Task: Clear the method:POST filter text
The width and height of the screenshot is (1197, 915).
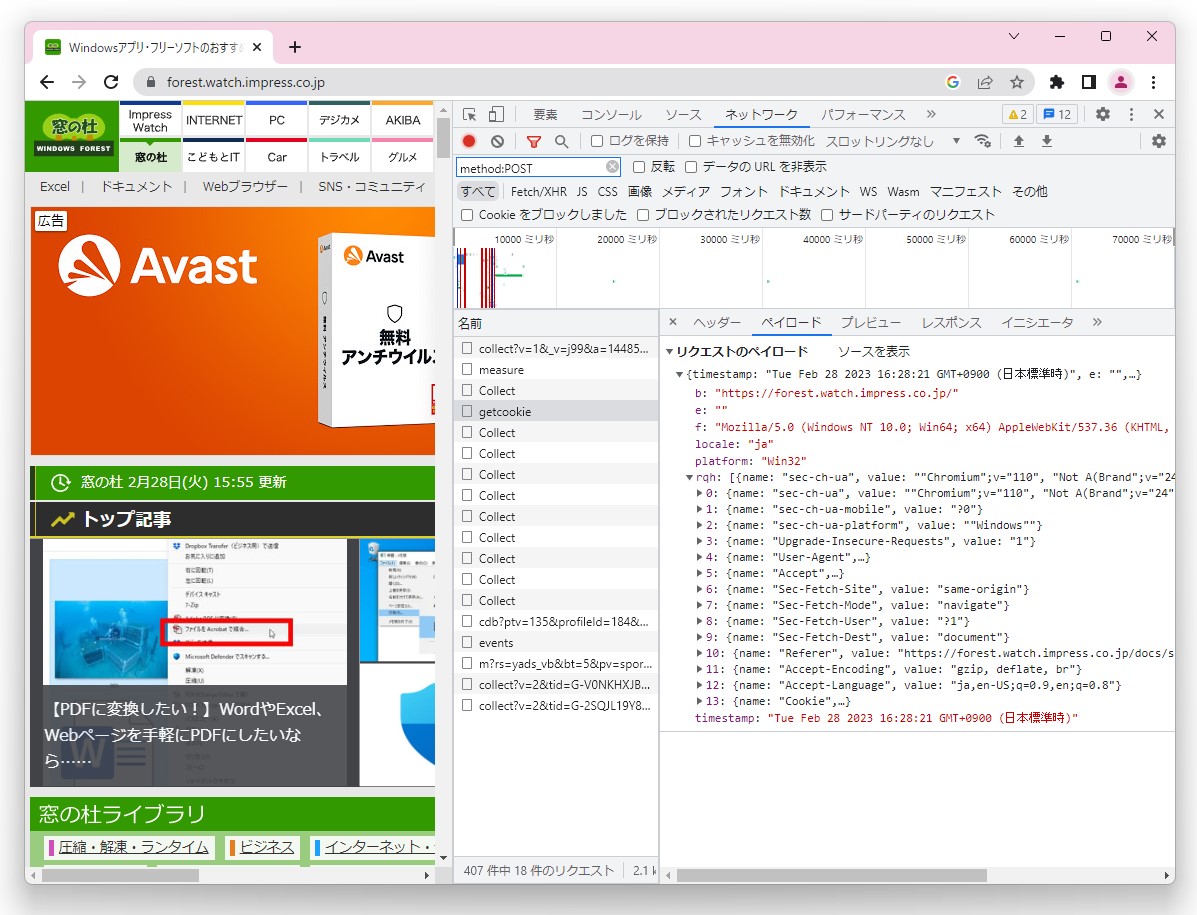Action: pyautogui.click(x=612, y=167)
